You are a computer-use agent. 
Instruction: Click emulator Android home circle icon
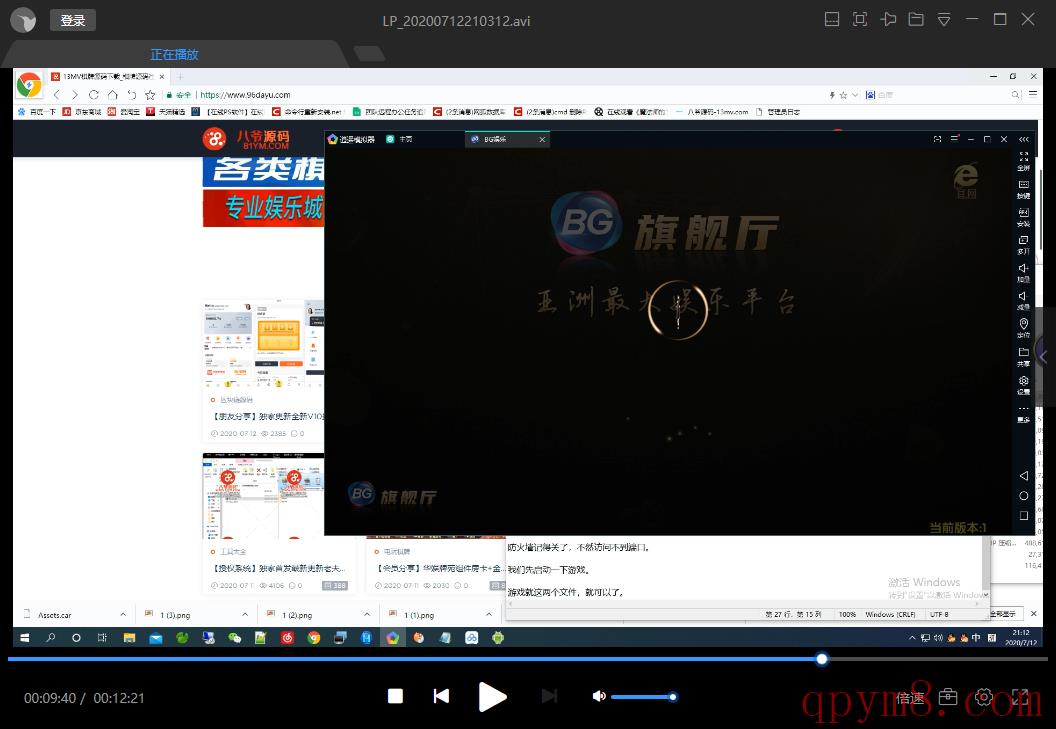point(1024,496)
